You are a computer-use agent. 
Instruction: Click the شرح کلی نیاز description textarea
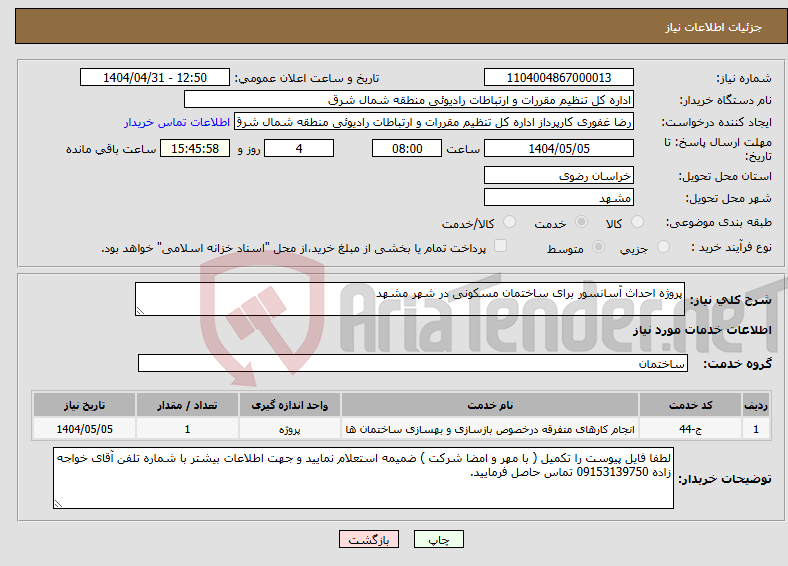(x=410, y=299)
